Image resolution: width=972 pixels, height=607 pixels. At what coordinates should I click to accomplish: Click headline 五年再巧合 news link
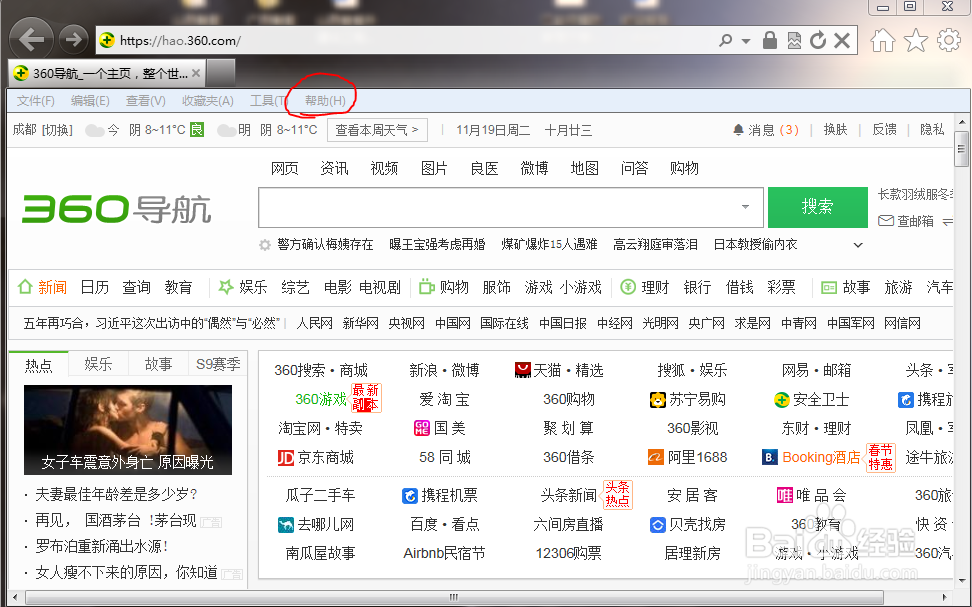152,323
